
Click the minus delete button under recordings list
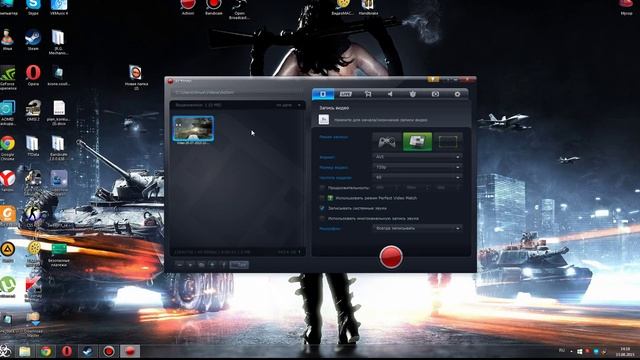[180, 265]
